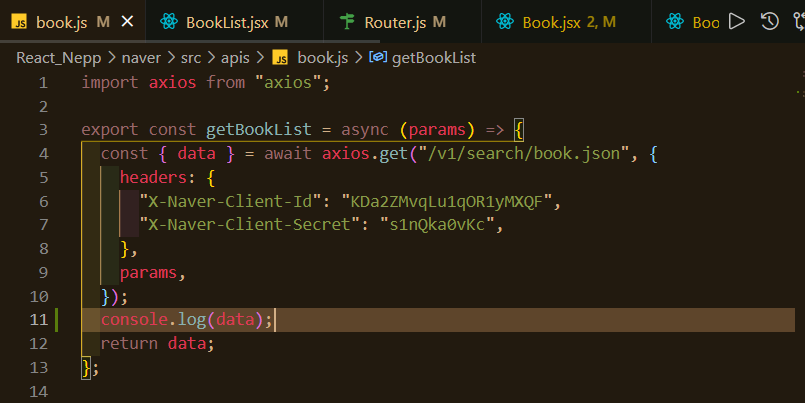
Task: Expand breadcrumb chevron after naver
Action: (170, 58)
